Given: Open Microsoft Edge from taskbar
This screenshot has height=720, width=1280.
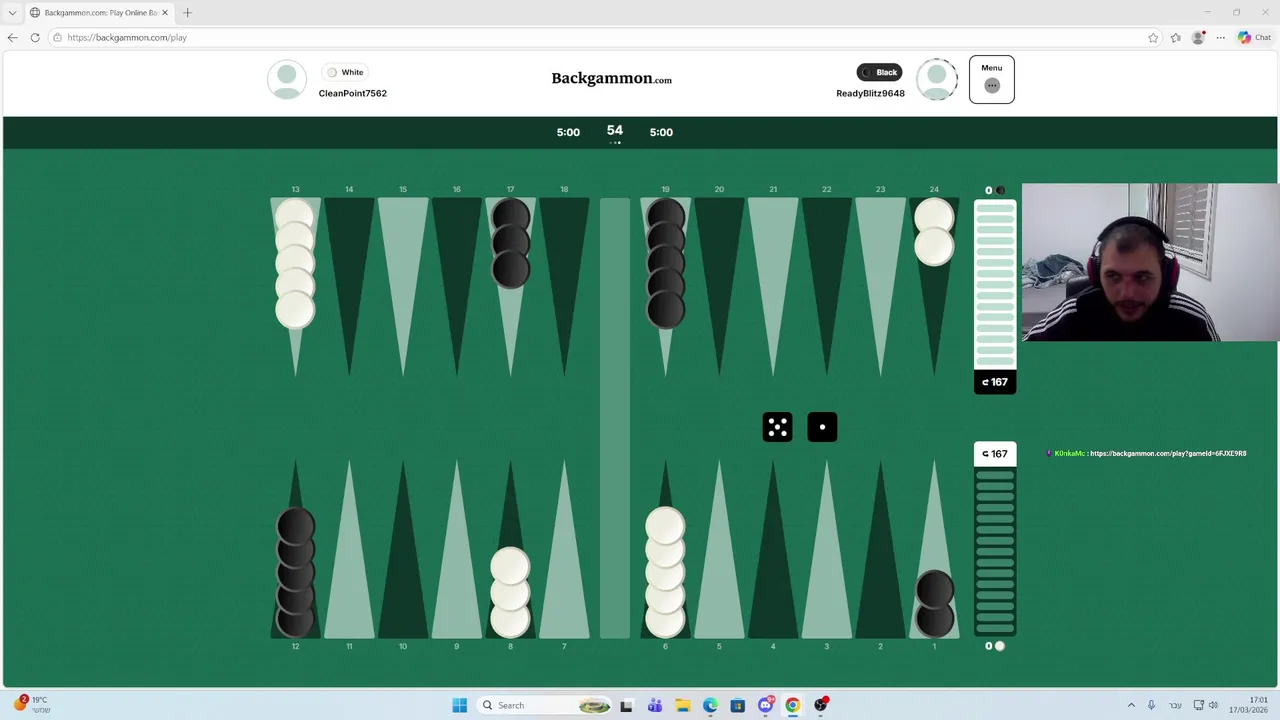Looking at the screenshot, I should coord(710,705).
